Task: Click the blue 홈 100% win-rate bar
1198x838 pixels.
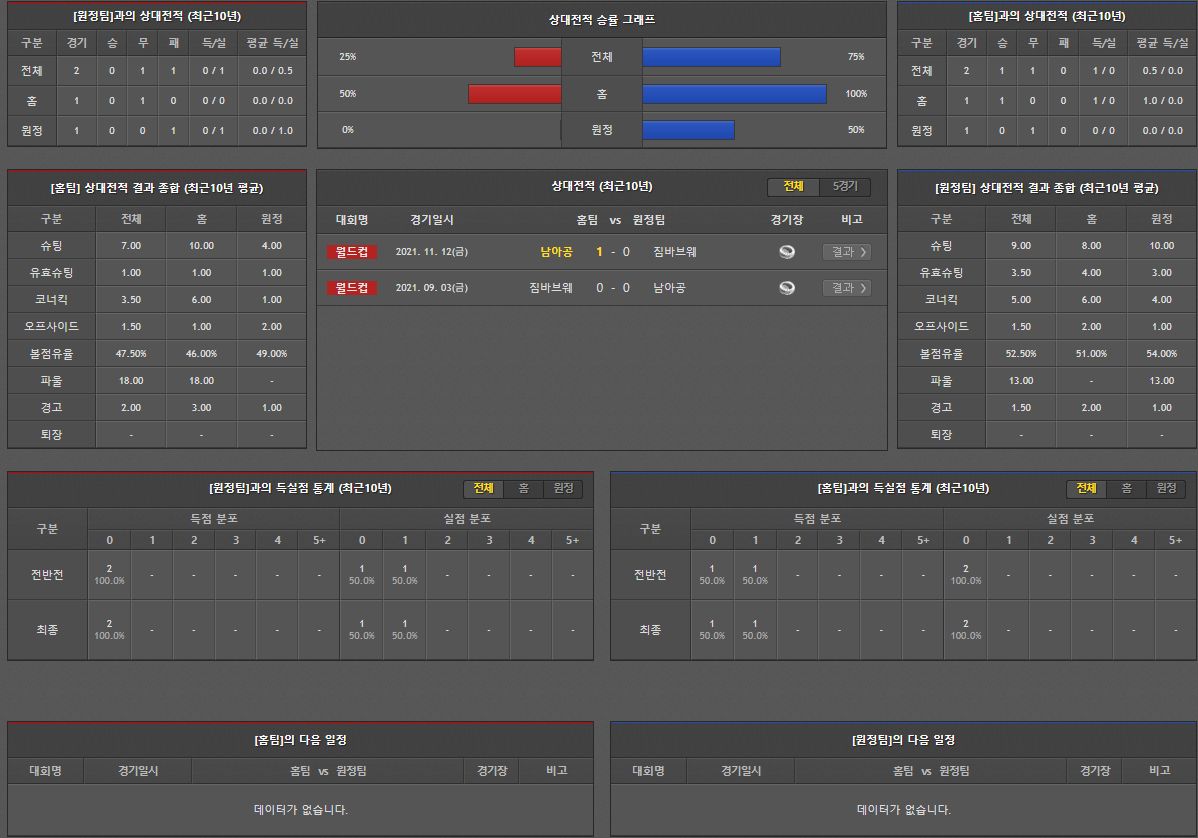Action: point(734,94)
